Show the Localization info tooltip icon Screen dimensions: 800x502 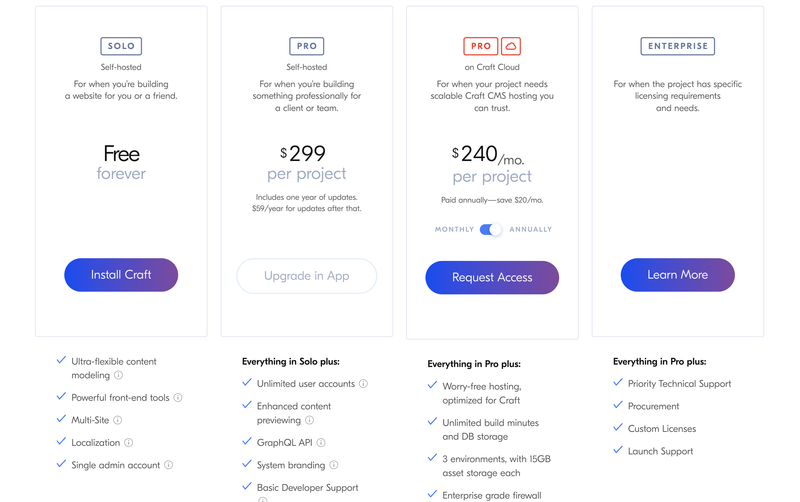[x=129, y=443]
